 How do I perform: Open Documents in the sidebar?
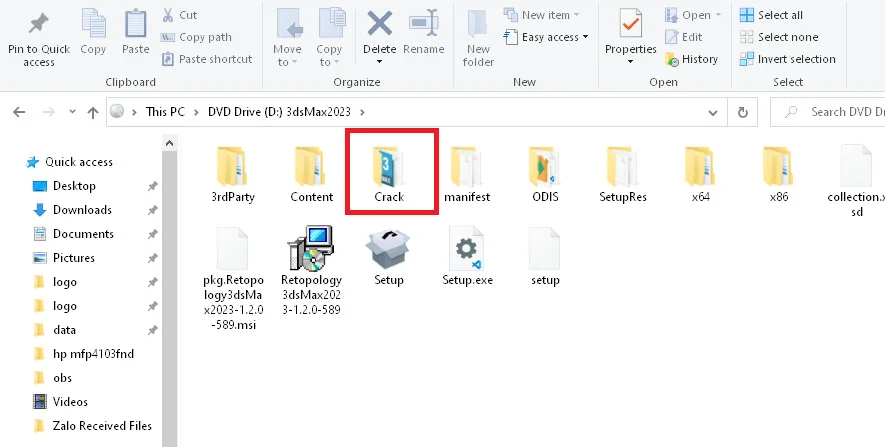pyautogui.click(x=73, y=234)
